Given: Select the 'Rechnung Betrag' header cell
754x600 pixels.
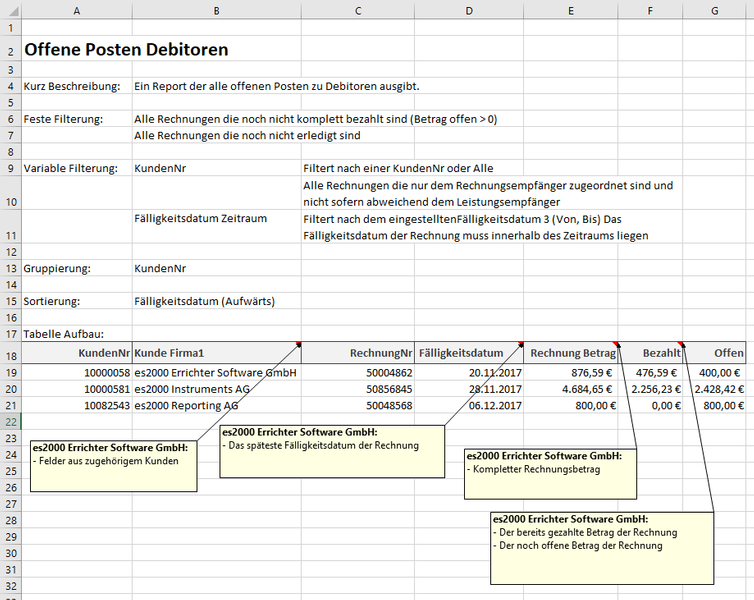Looking at the screenshot, I should (571, 353).
